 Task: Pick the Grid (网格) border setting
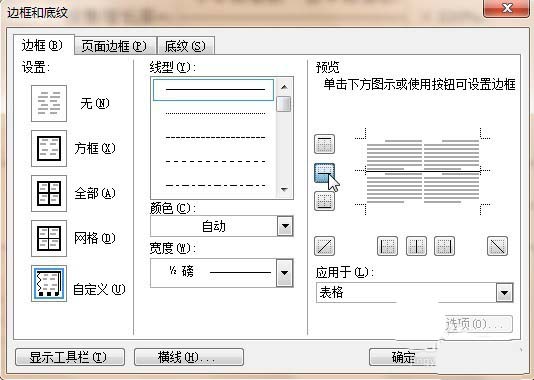(x=49, y=238)
